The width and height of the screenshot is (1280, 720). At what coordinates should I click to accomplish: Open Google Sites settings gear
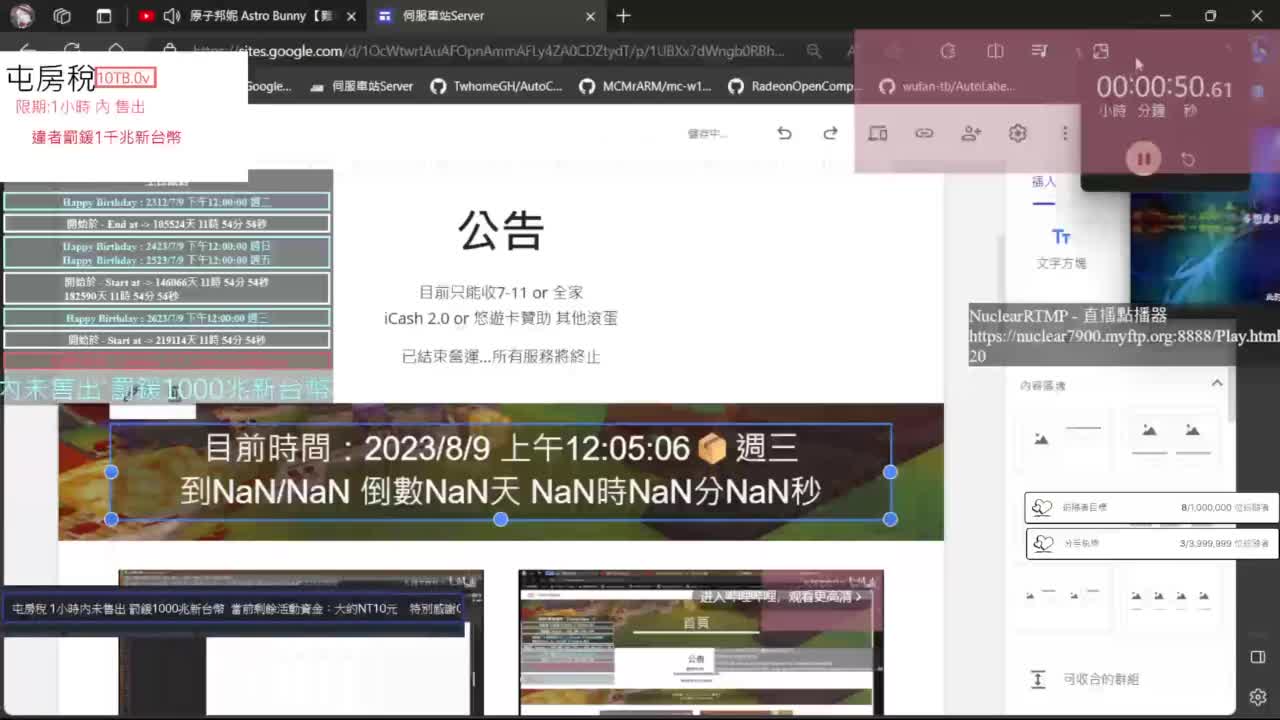click(x=1018, y=133)
